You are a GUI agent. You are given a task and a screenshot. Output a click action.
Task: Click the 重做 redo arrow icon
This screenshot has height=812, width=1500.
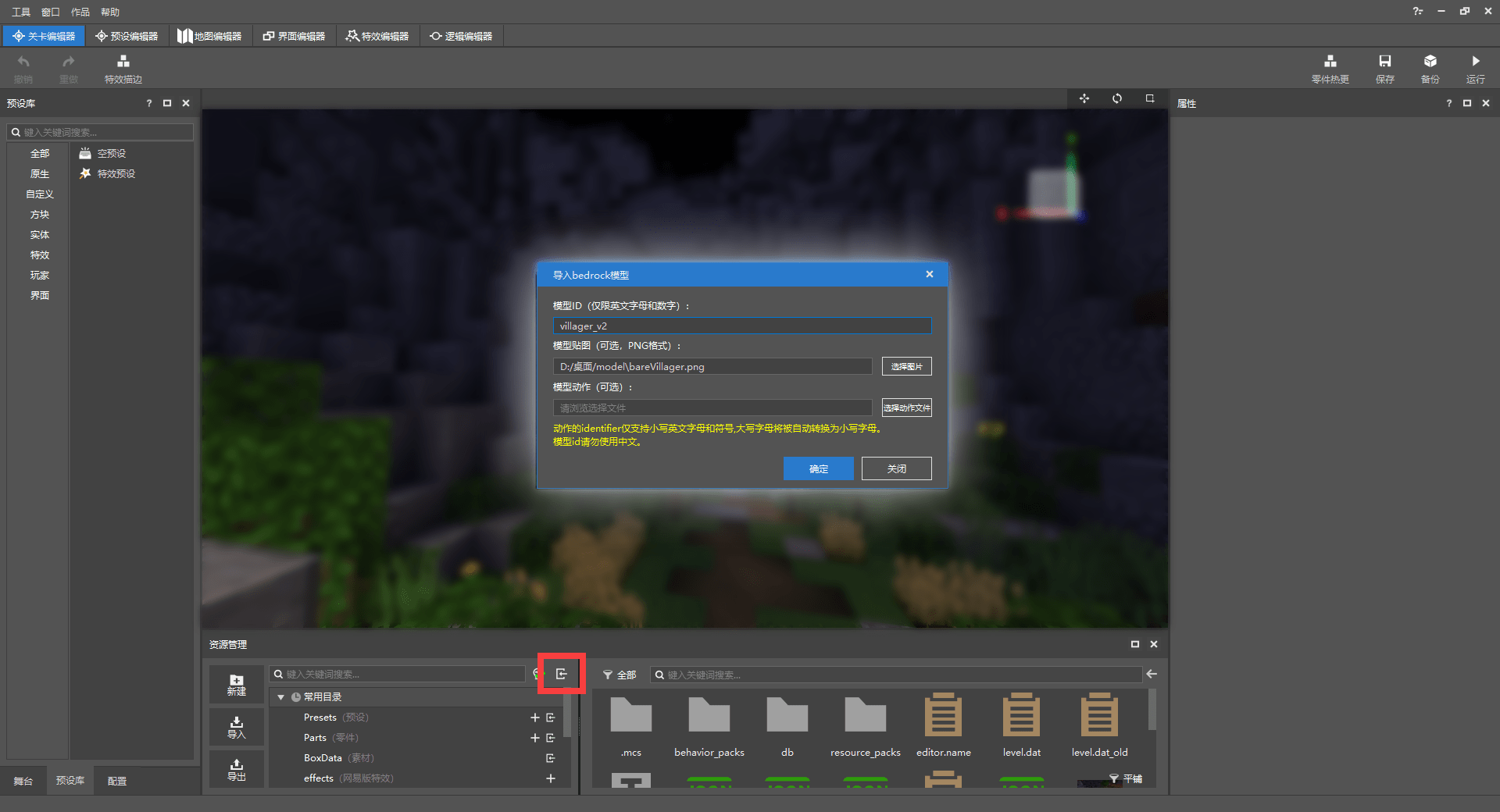click(69, 62)
